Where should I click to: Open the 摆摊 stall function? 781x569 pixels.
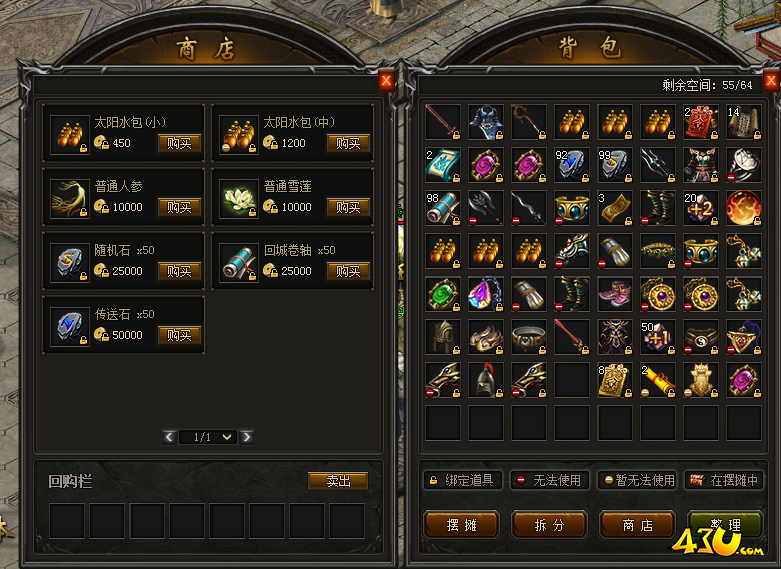click(x=461, y=525)
